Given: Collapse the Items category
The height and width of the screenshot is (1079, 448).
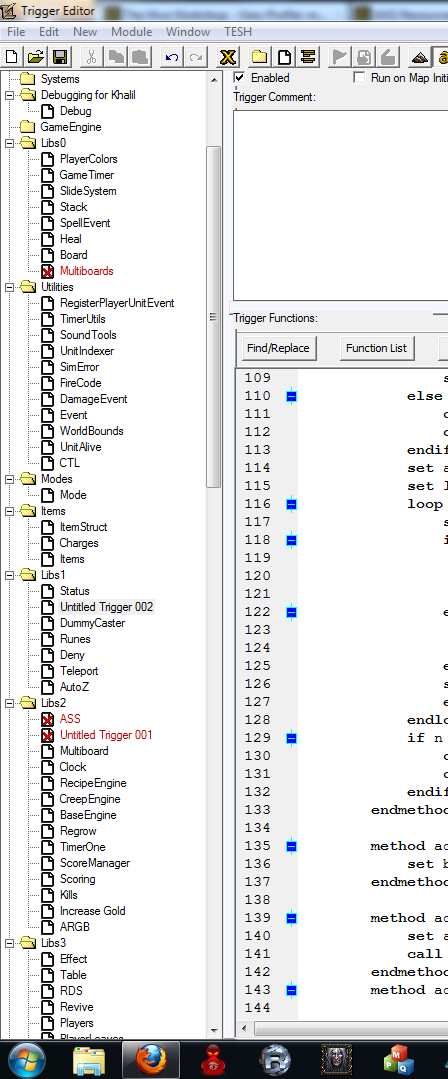Looking at the screenshot, I should click(x=10, y=511).
